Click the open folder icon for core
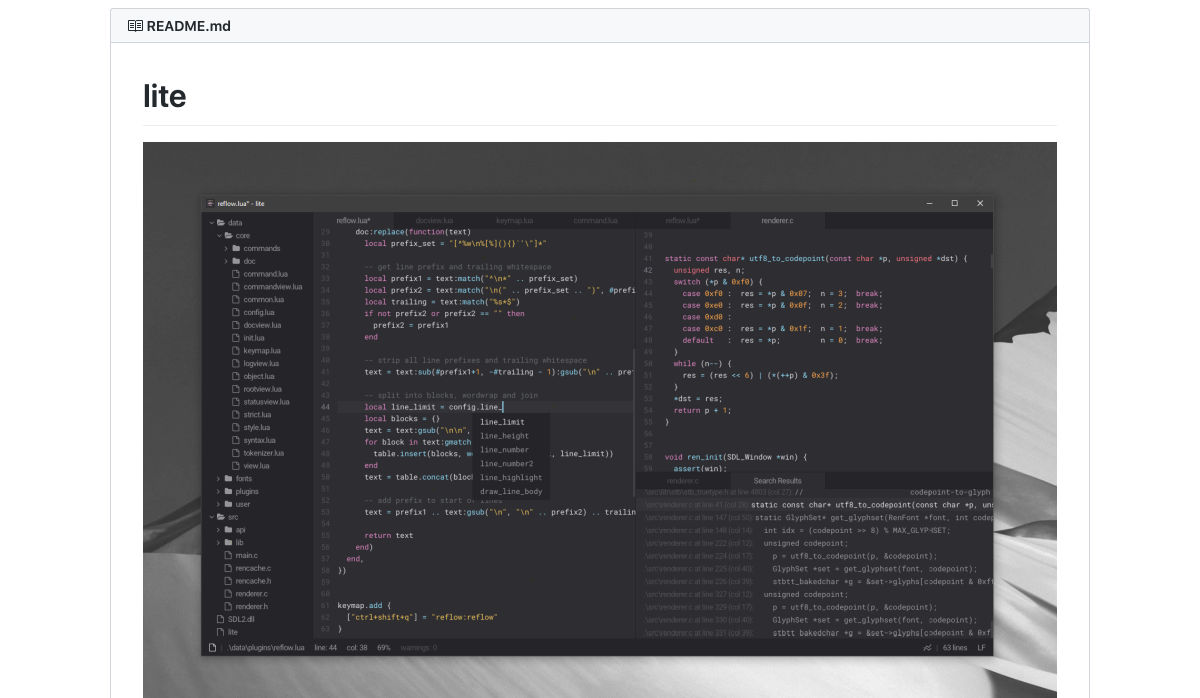This screenshot has width=1200, height=698. 229,235
